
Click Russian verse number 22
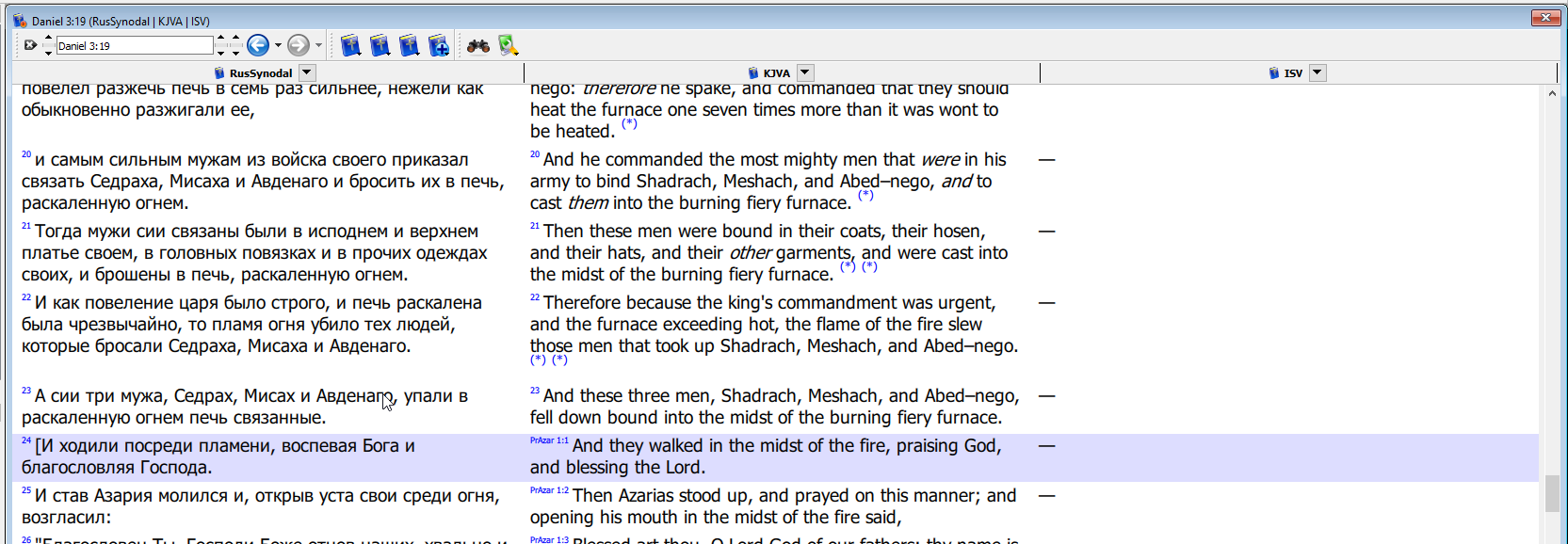[26, 297]
